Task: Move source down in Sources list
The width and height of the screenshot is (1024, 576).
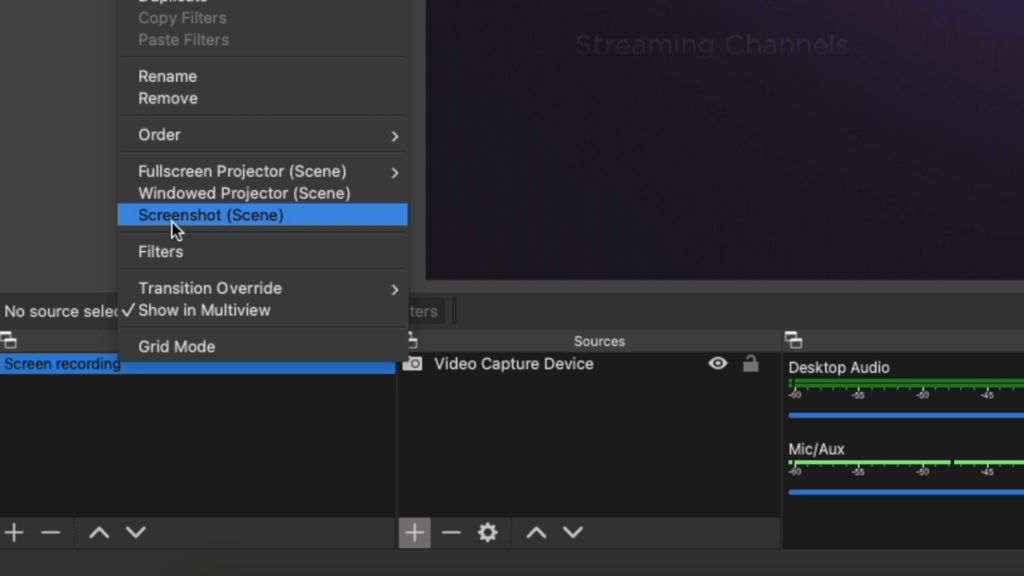Action: coord(573,533)
